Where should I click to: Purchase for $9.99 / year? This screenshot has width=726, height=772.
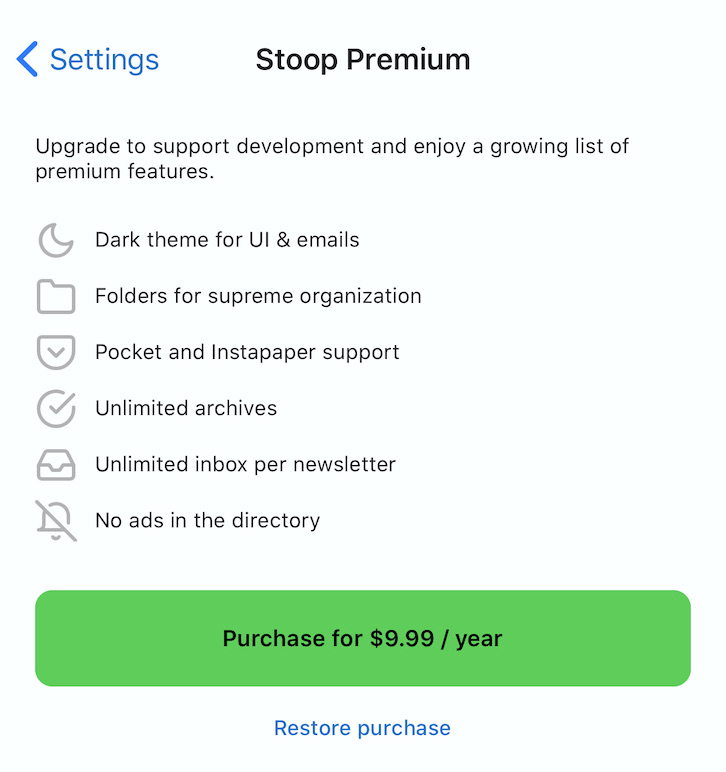point(363,638)
